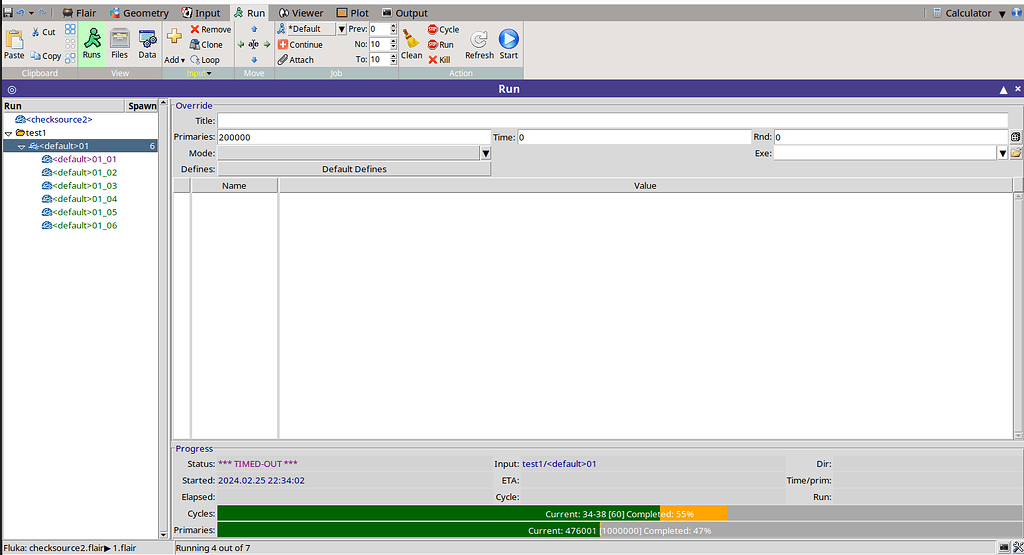Click the Primaries field showing 200000
Viewport: 1024px width, 555px height.
pos(354,137)
